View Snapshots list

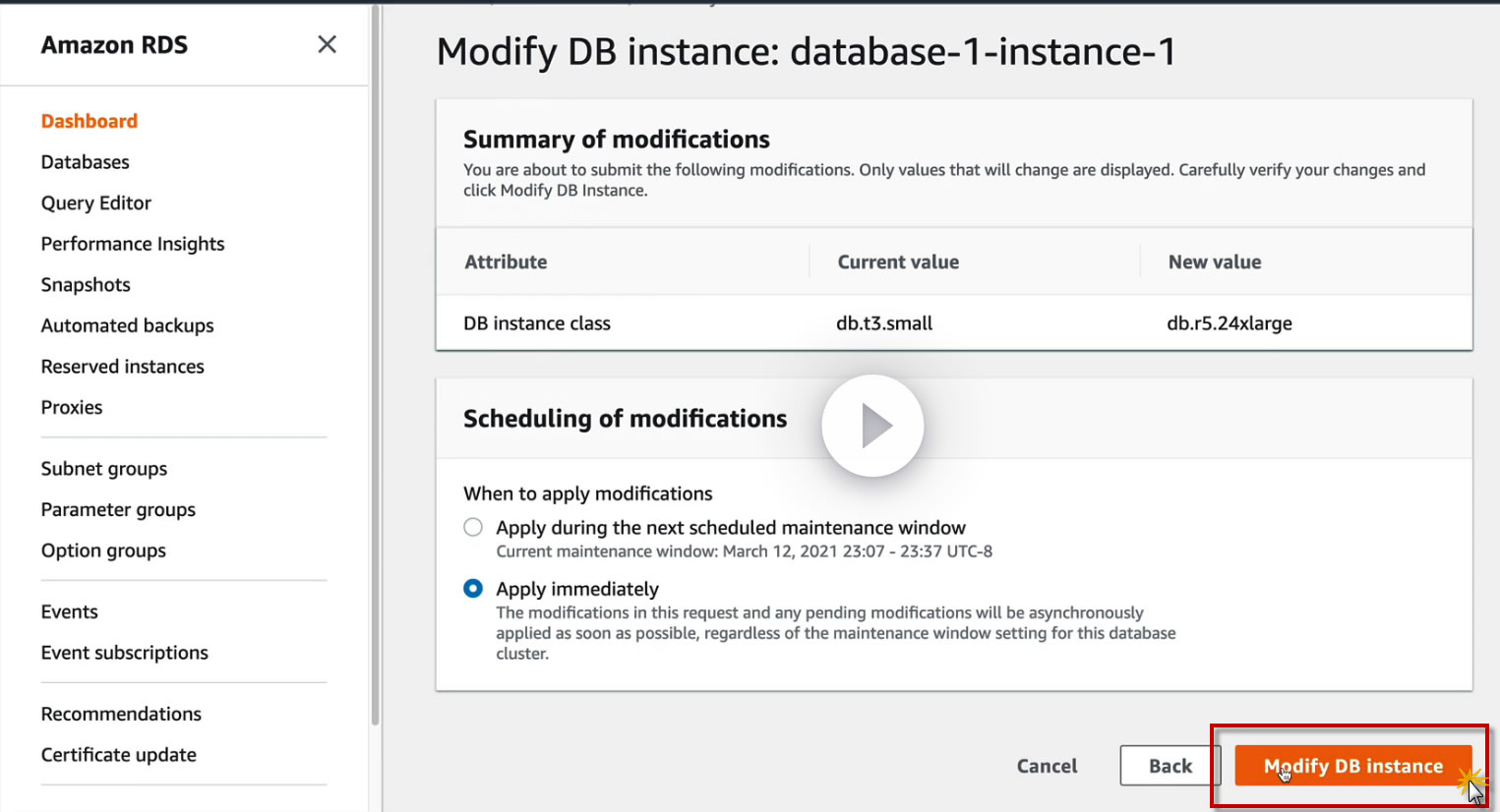86,285
